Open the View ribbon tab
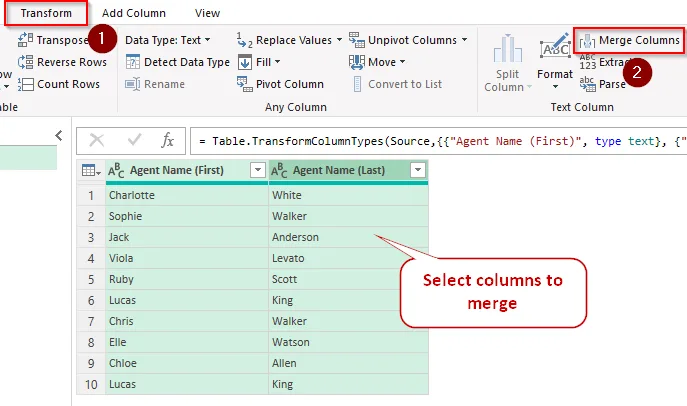The height and width of the screenshot is (406, 687). (x=207, y=13)
